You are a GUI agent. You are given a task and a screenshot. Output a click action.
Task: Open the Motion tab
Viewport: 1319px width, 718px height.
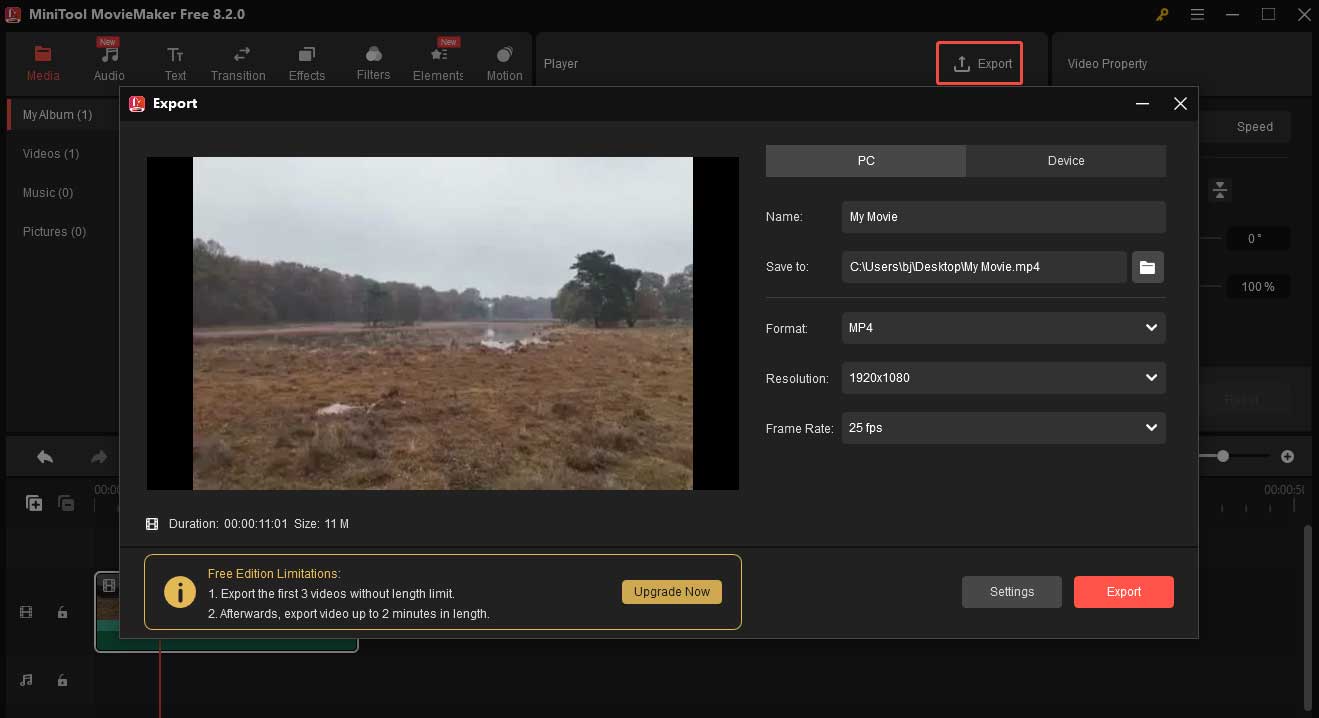click(x=504, y=63)
